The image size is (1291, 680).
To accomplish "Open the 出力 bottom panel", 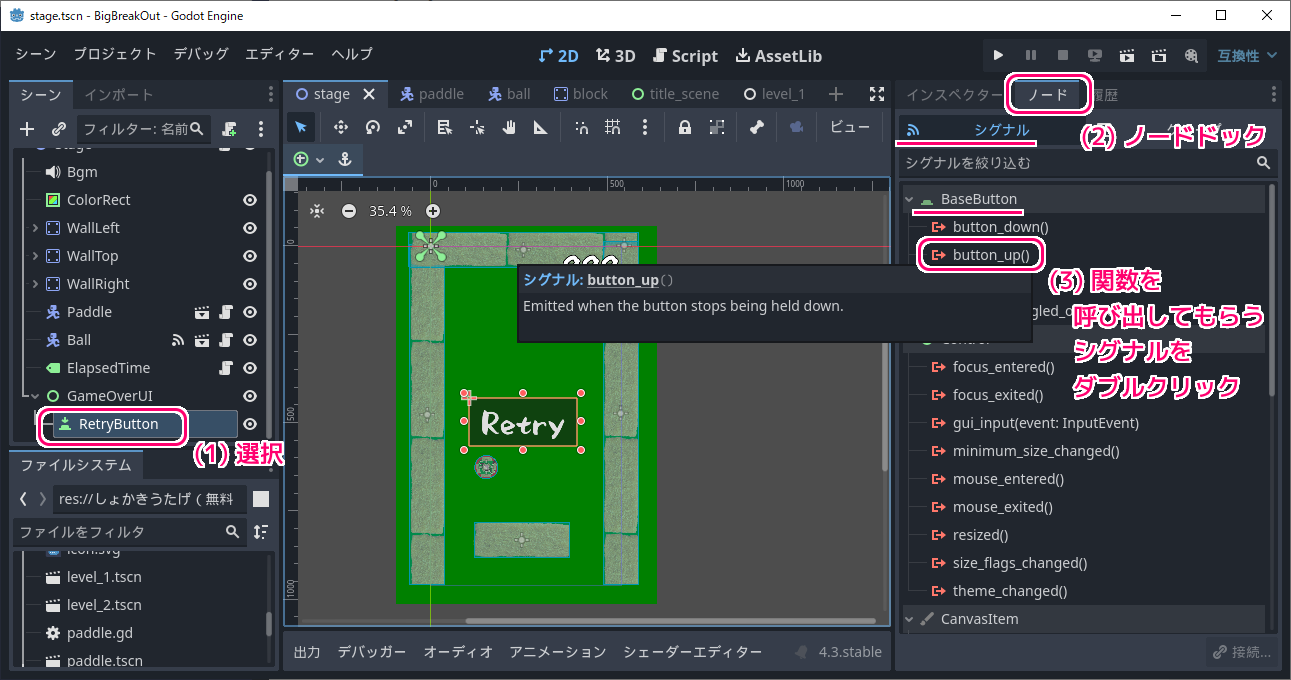I will (x=307, y=652).
